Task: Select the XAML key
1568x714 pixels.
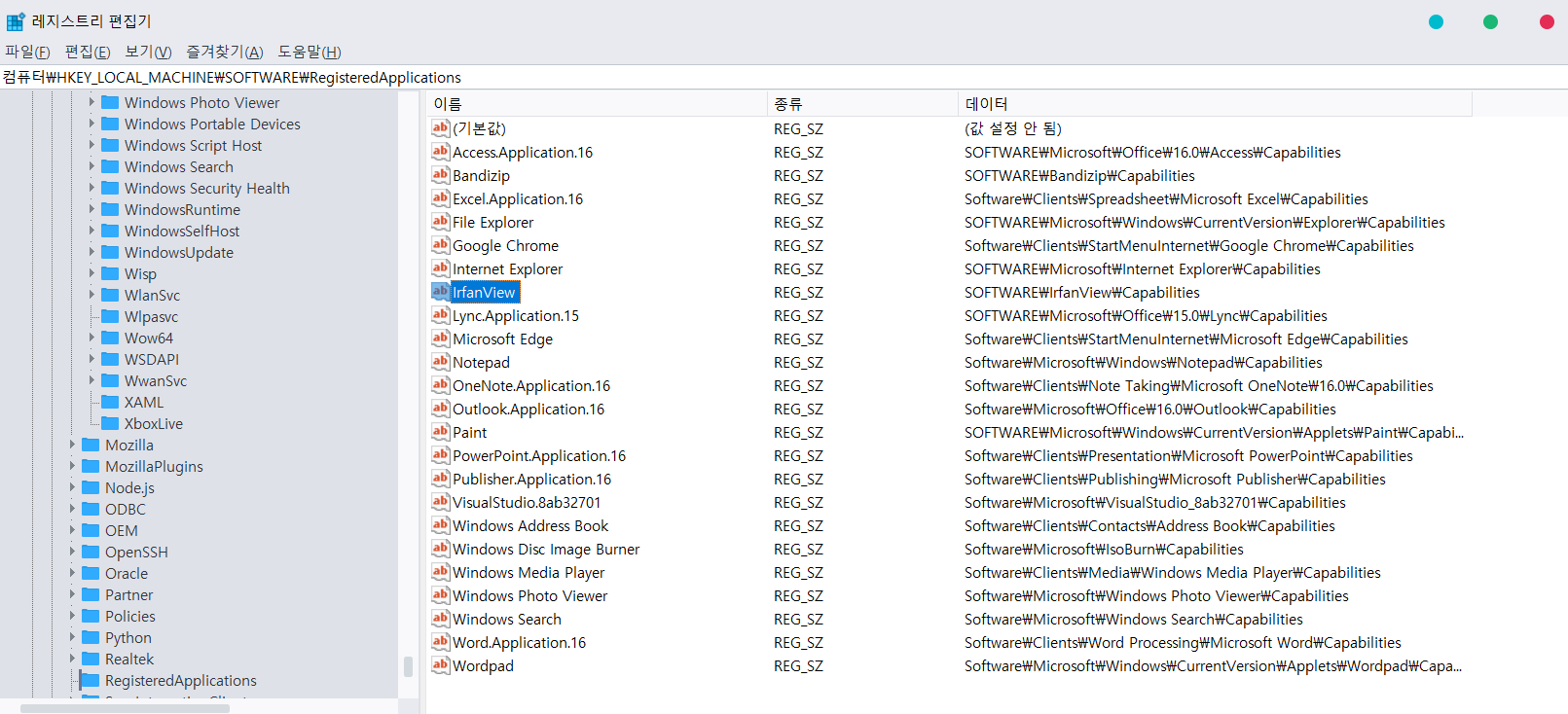Action: tap(144, 402)
